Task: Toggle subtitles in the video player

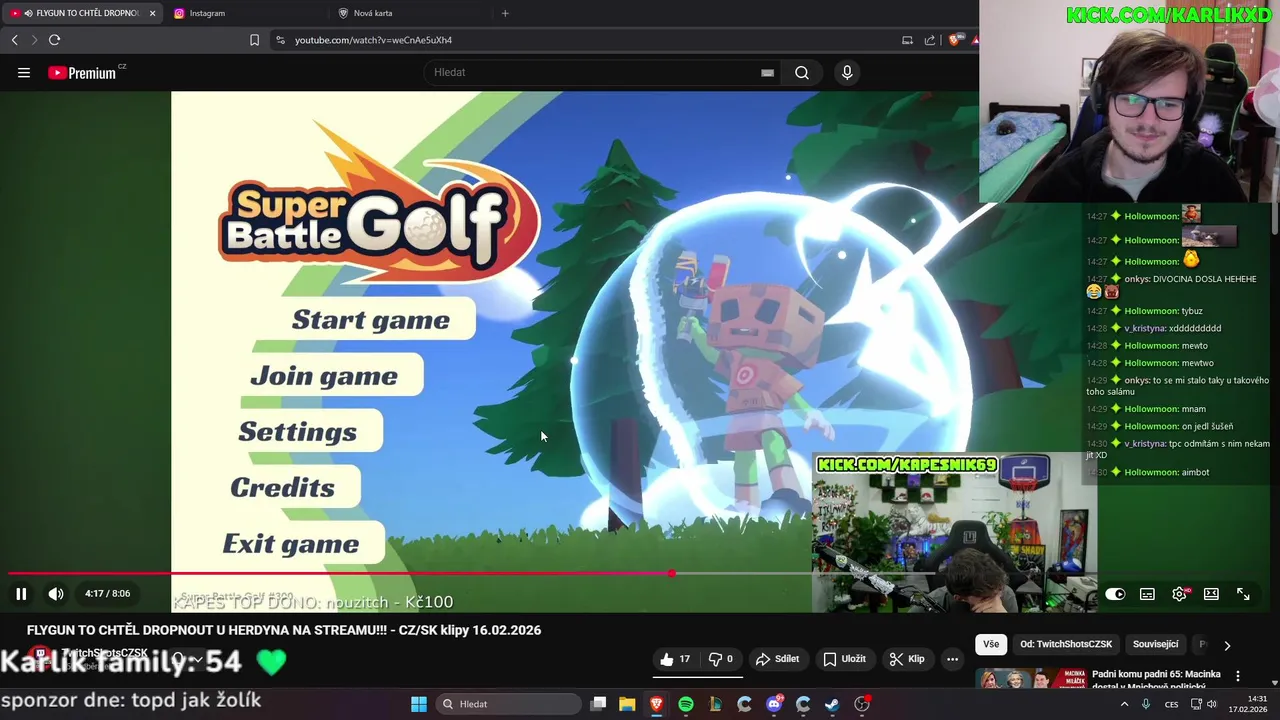Action: click(1147, 594)
